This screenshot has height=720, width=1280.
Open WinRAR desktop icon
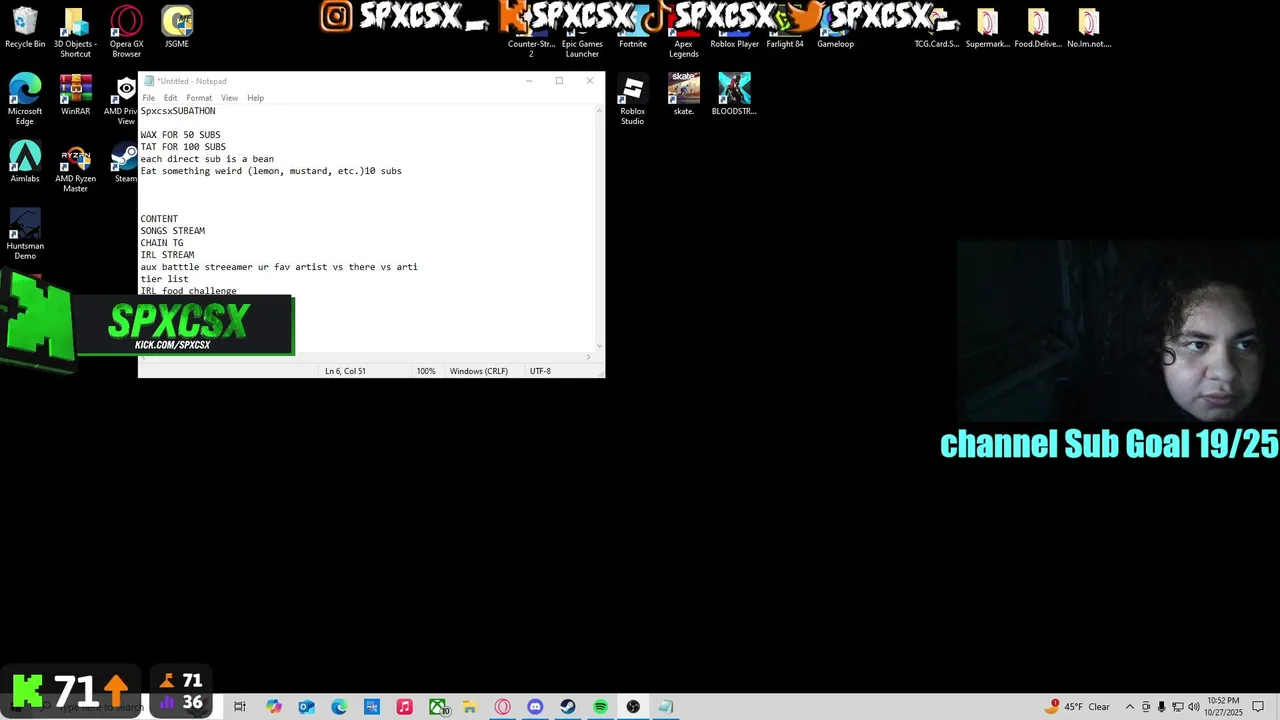[x=75, y=95]
